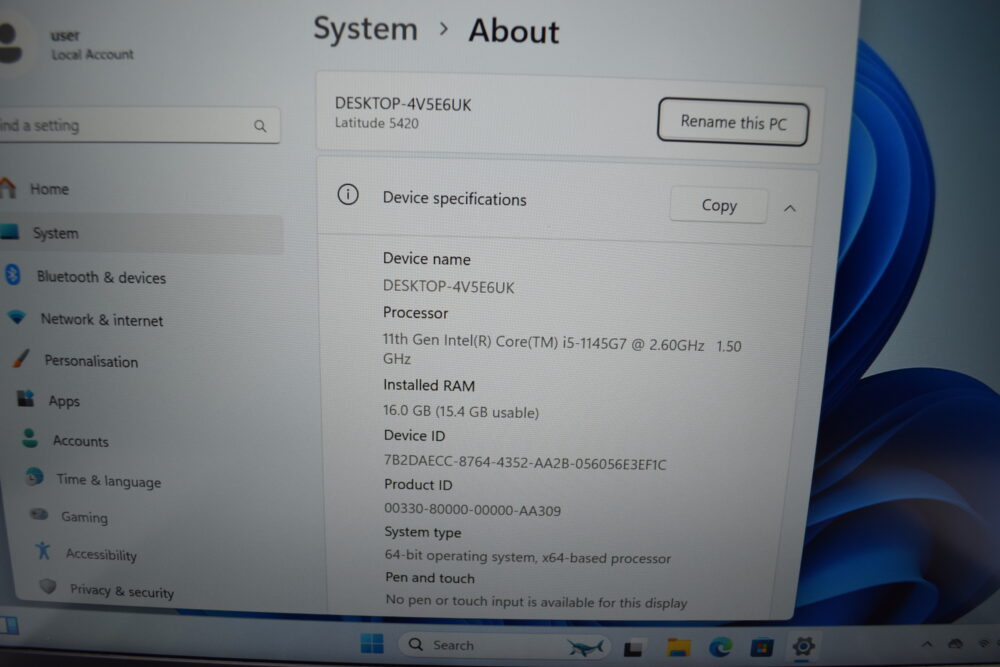The image size is (1000, 667).
Task: Click the Installed RAM label
Action: 429,385
